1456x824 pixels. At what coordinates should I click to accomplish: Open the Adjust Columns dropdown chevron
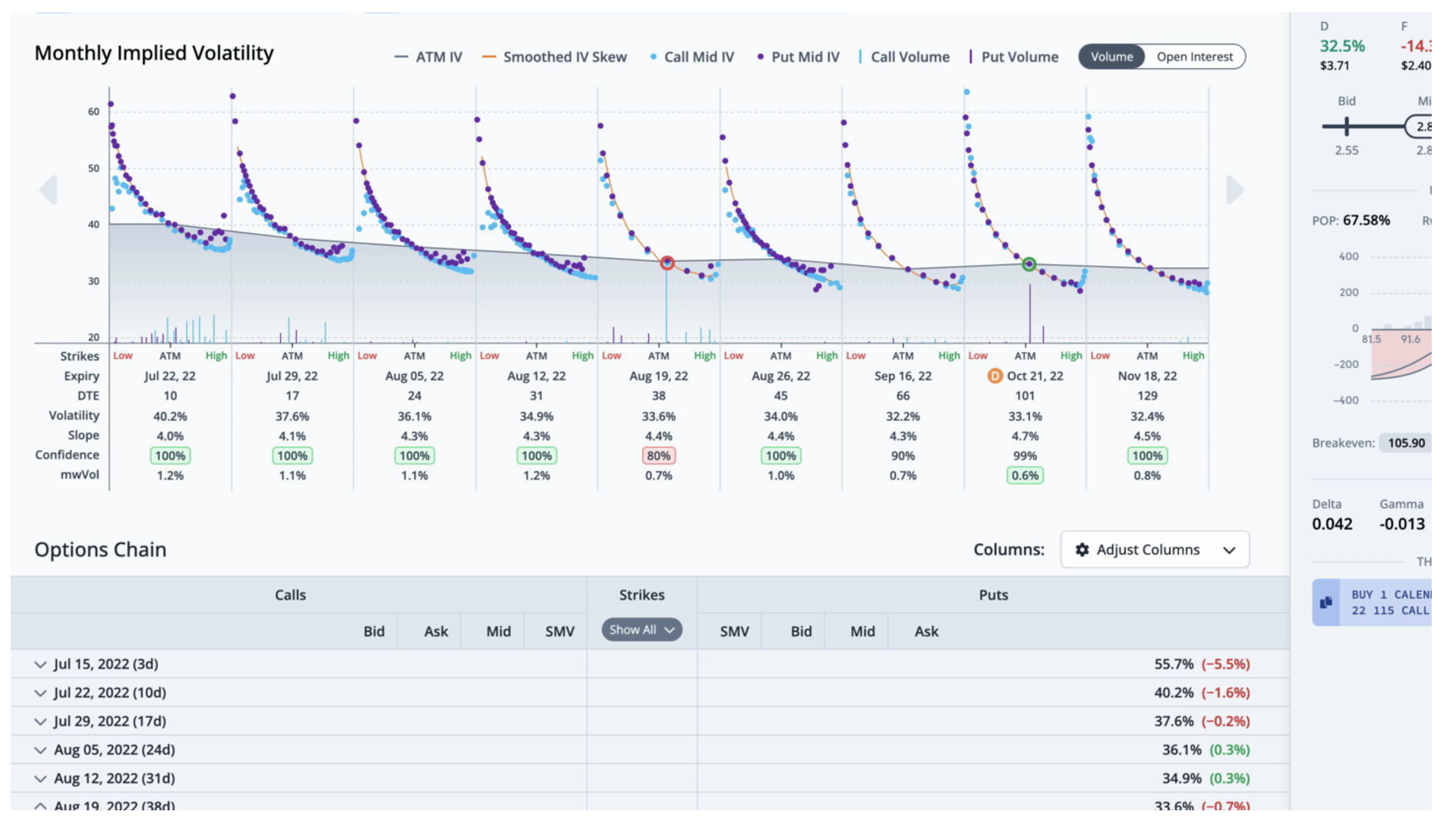click(1230, 549)
